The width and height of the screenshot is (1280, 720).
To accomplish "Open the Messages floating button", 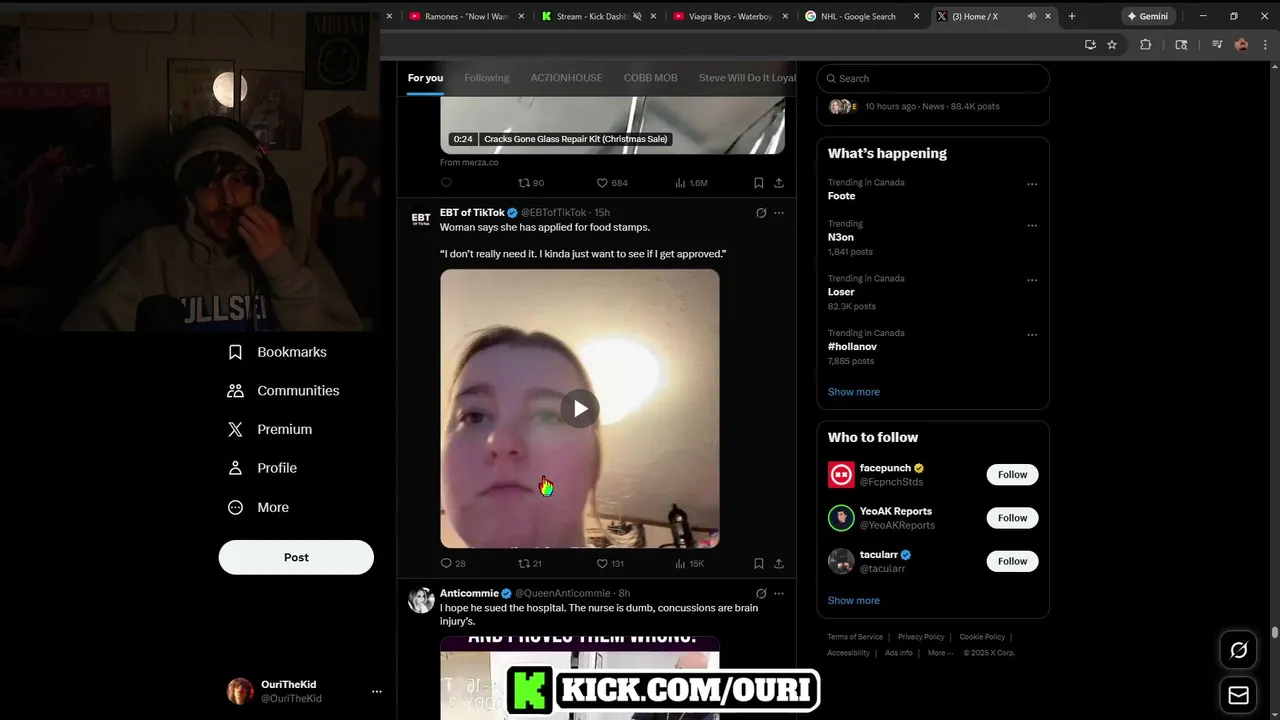I will (x=1239, y=695).
